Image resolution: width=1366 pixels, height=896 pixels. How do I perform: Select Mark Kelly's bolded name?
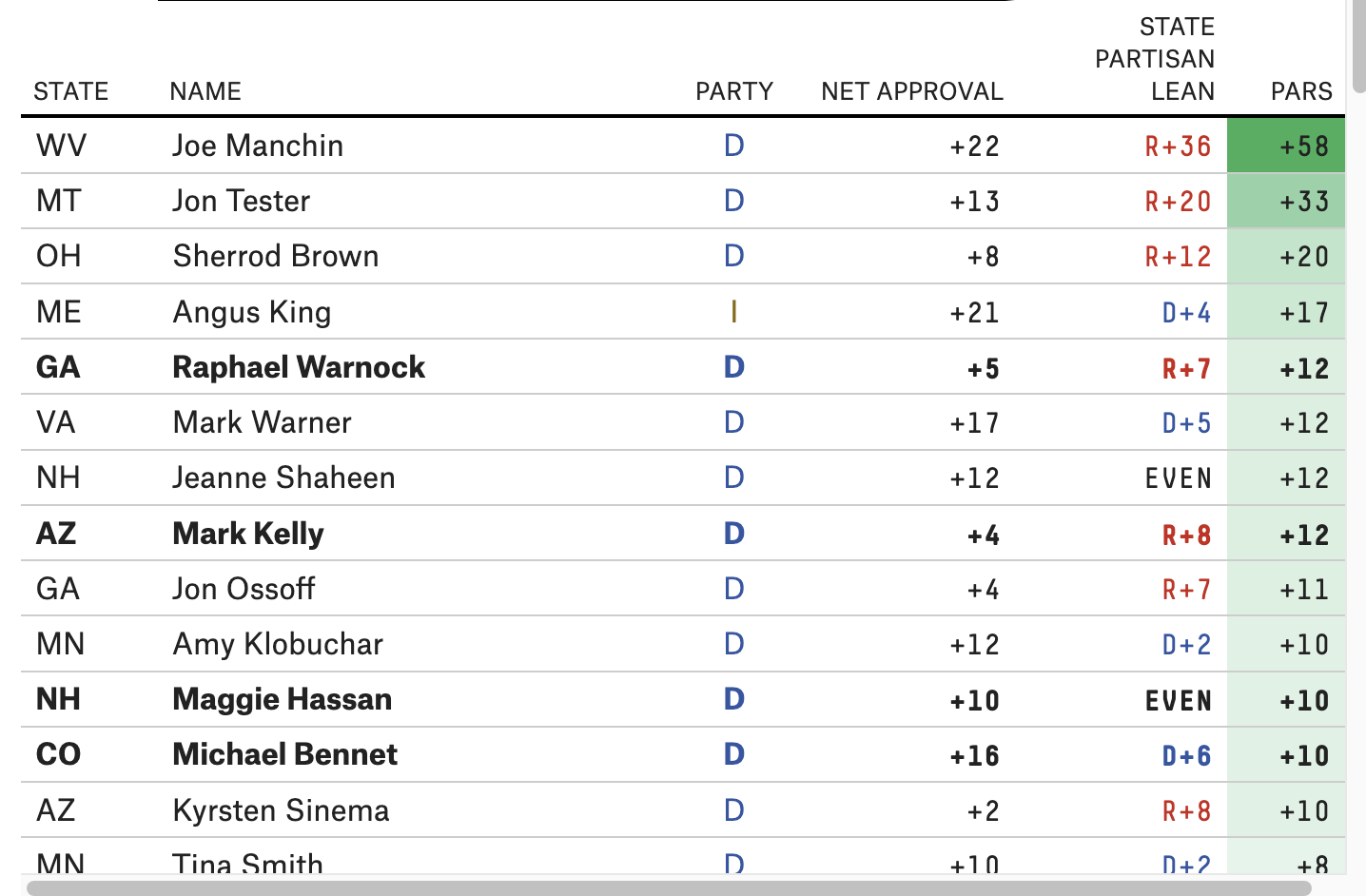248,534
